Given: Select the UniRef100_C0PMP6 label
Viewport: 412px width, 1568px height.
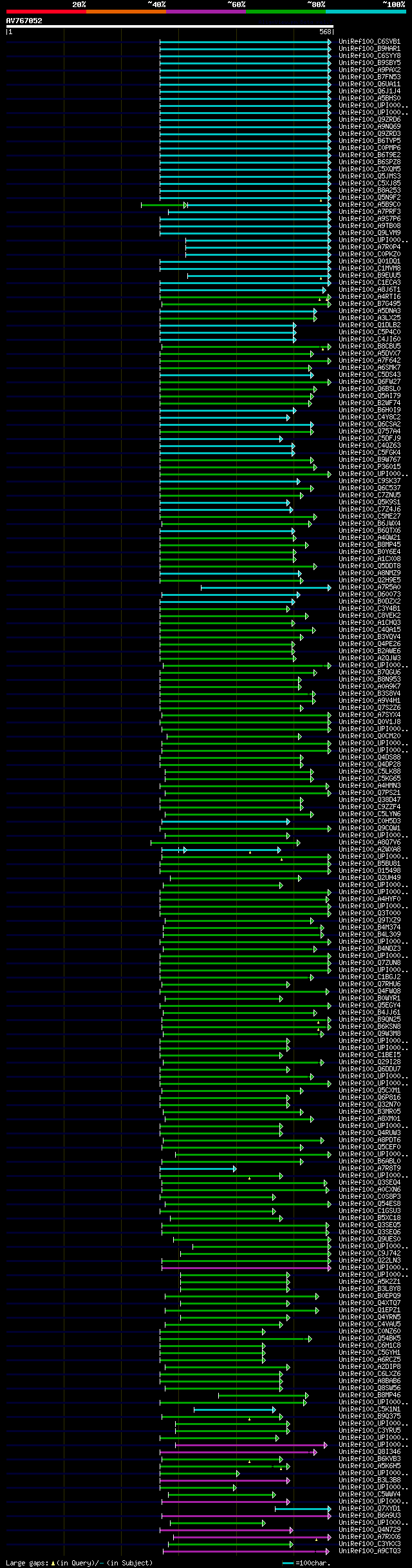Looking at the screenshot, I should [370, 148].
